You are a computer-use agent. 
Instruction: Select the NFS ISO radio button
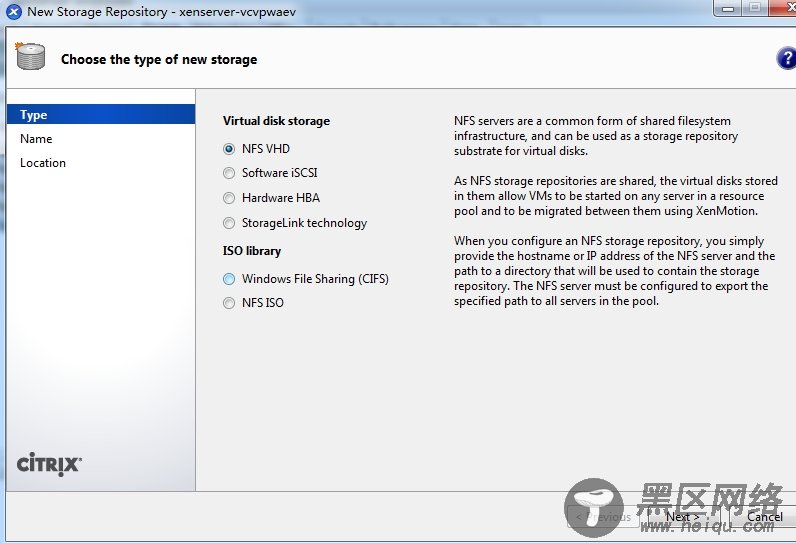click(x=229, y=303)
